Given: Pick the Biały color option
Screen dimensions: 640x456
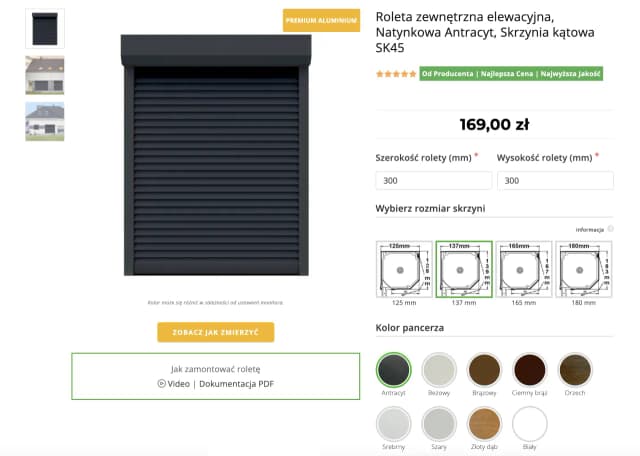Looking at the screenshot, I should click(530, 424).
